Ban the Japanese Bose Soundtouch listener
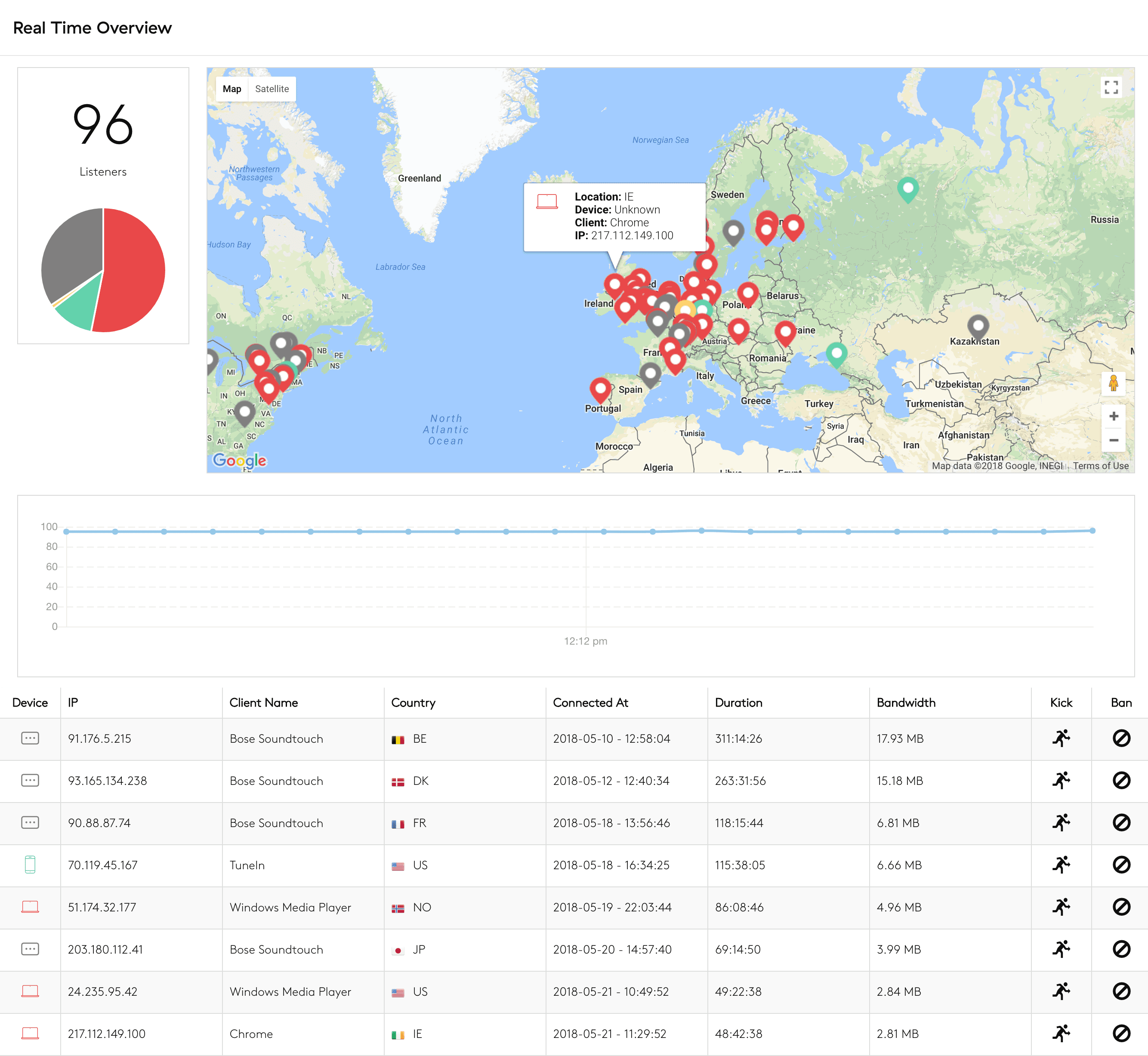Image resolution: width=1148 pixels, height=1056 pixels. pos(1121,949)
